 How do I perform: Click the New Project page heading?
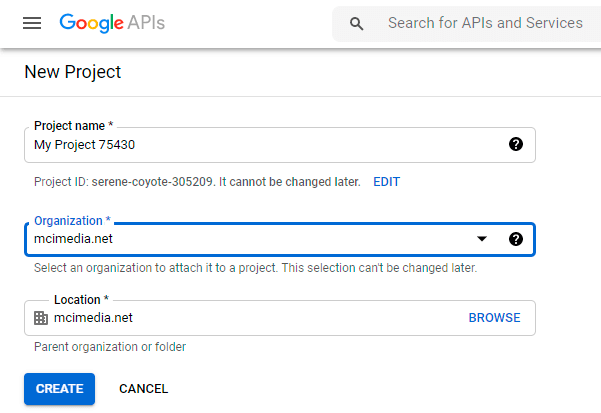[72, 72]
